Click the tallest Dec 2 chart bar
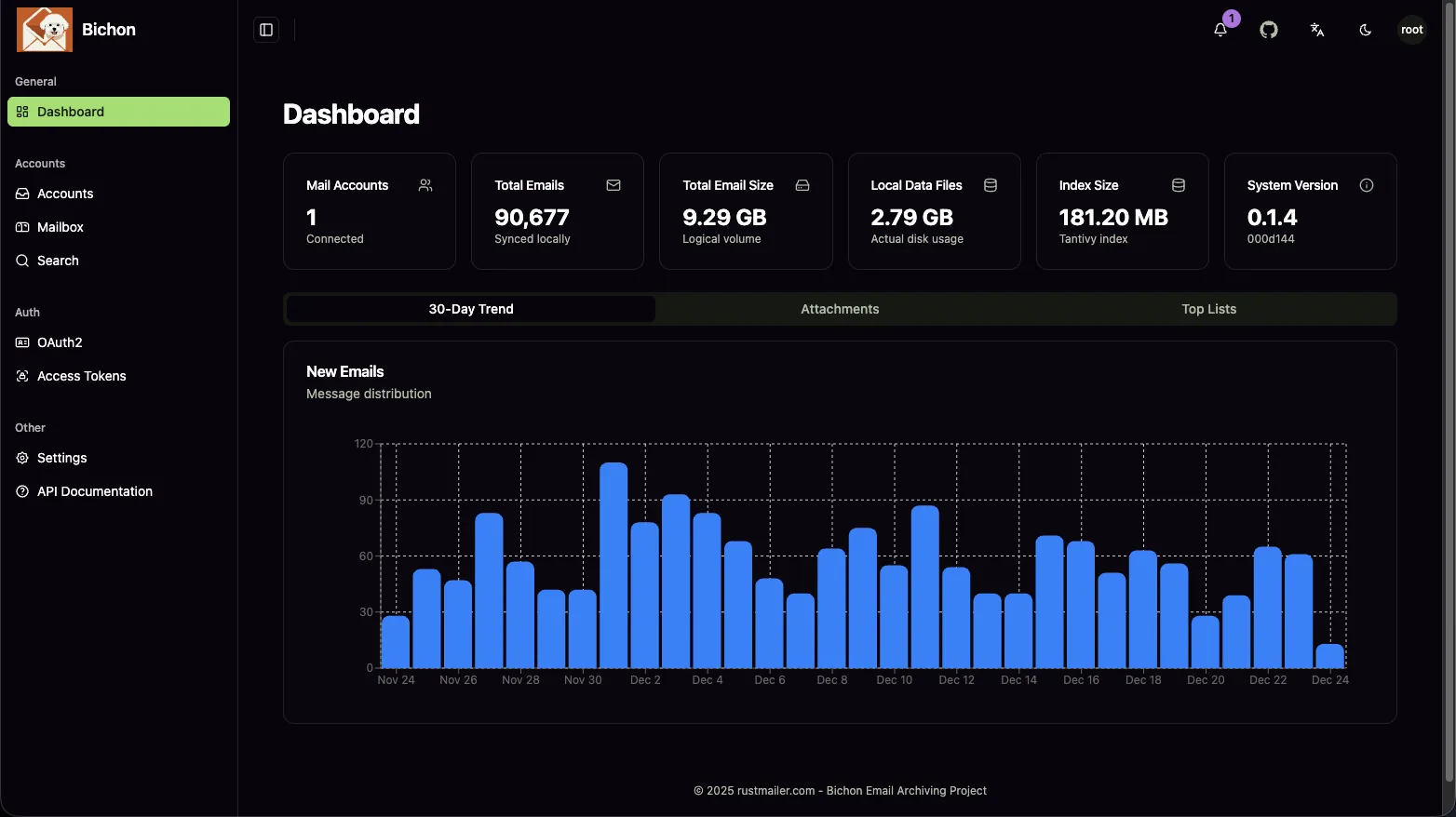This screenshot has width=1456, height=817. click(x=613, y=558)
